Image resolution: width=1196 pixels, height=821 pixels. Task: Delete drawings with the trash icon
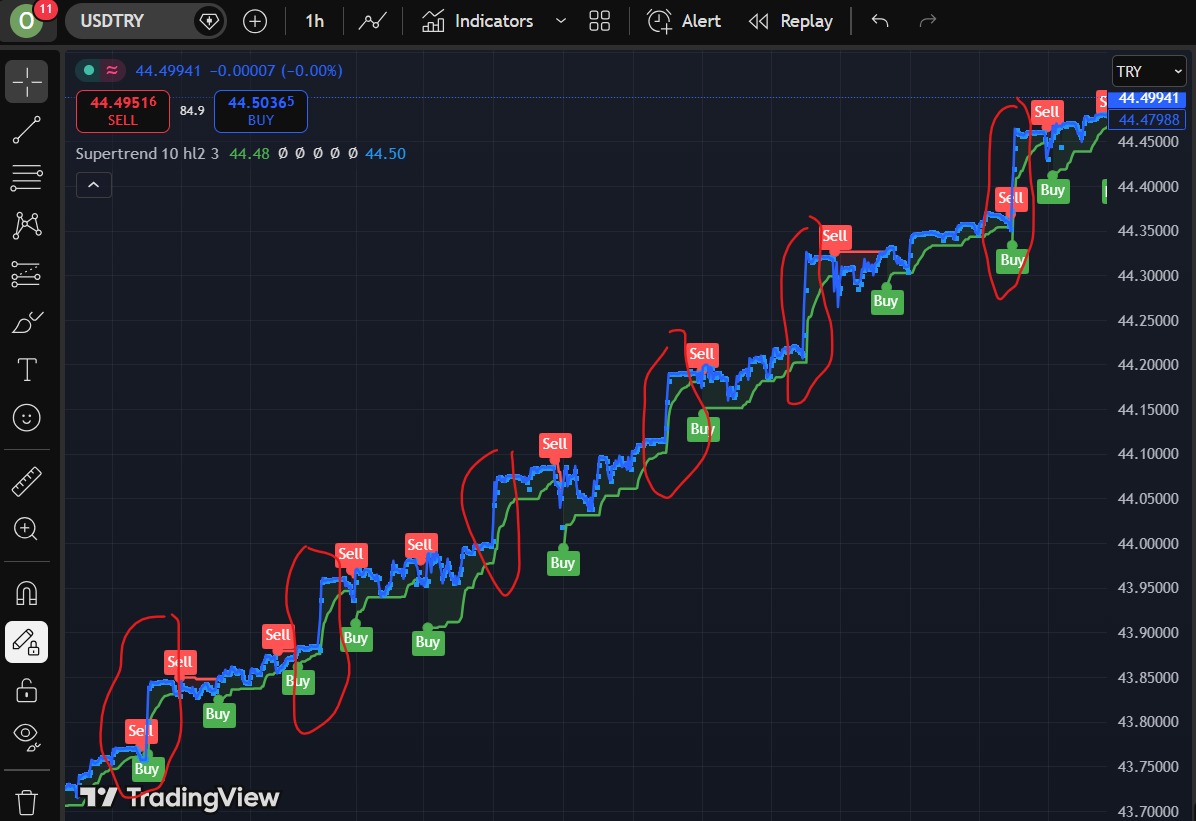(27, 801)
